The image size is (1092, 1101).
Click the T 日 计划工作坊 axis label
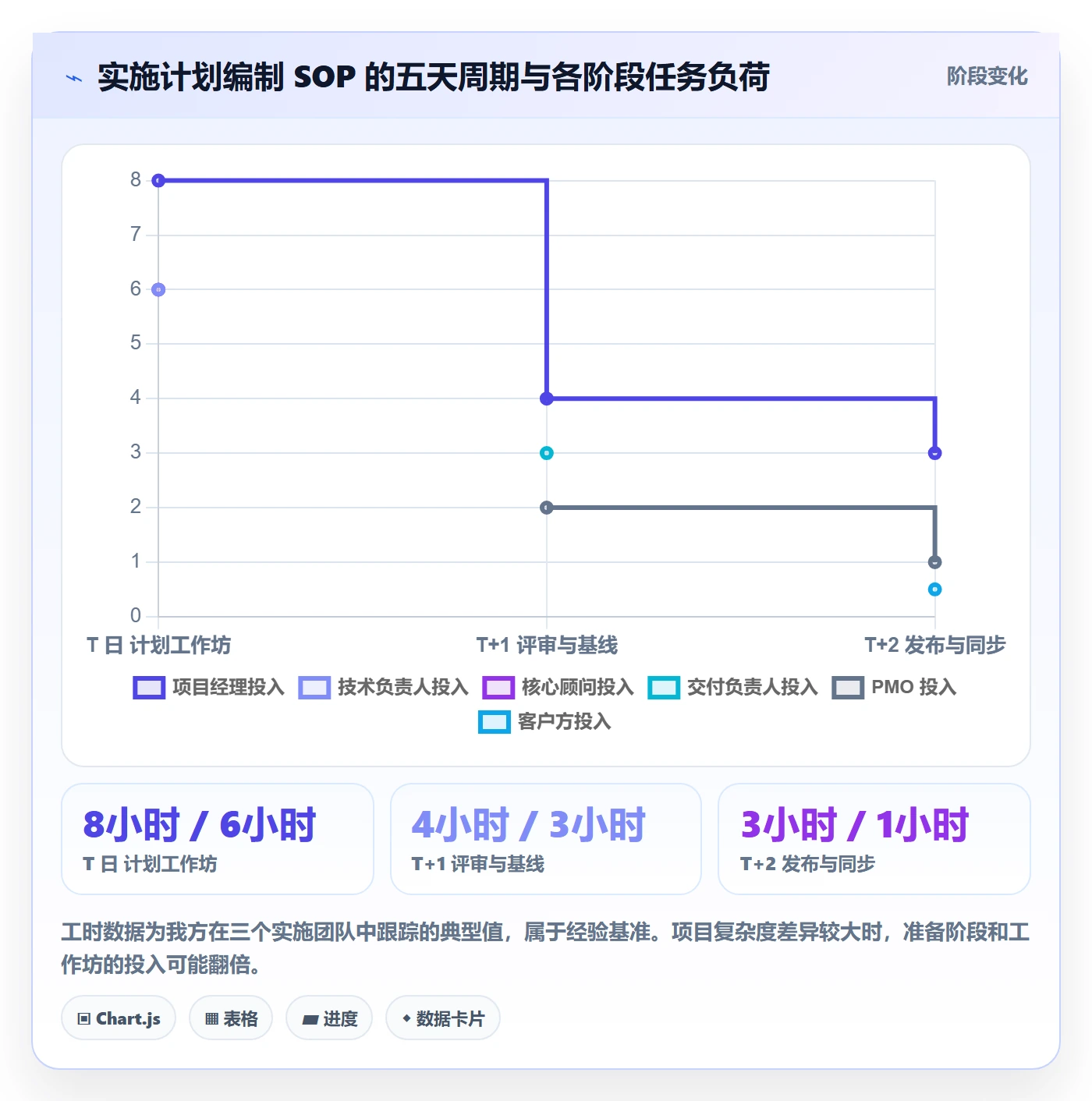pyautogui.click(x=158, y=646)
